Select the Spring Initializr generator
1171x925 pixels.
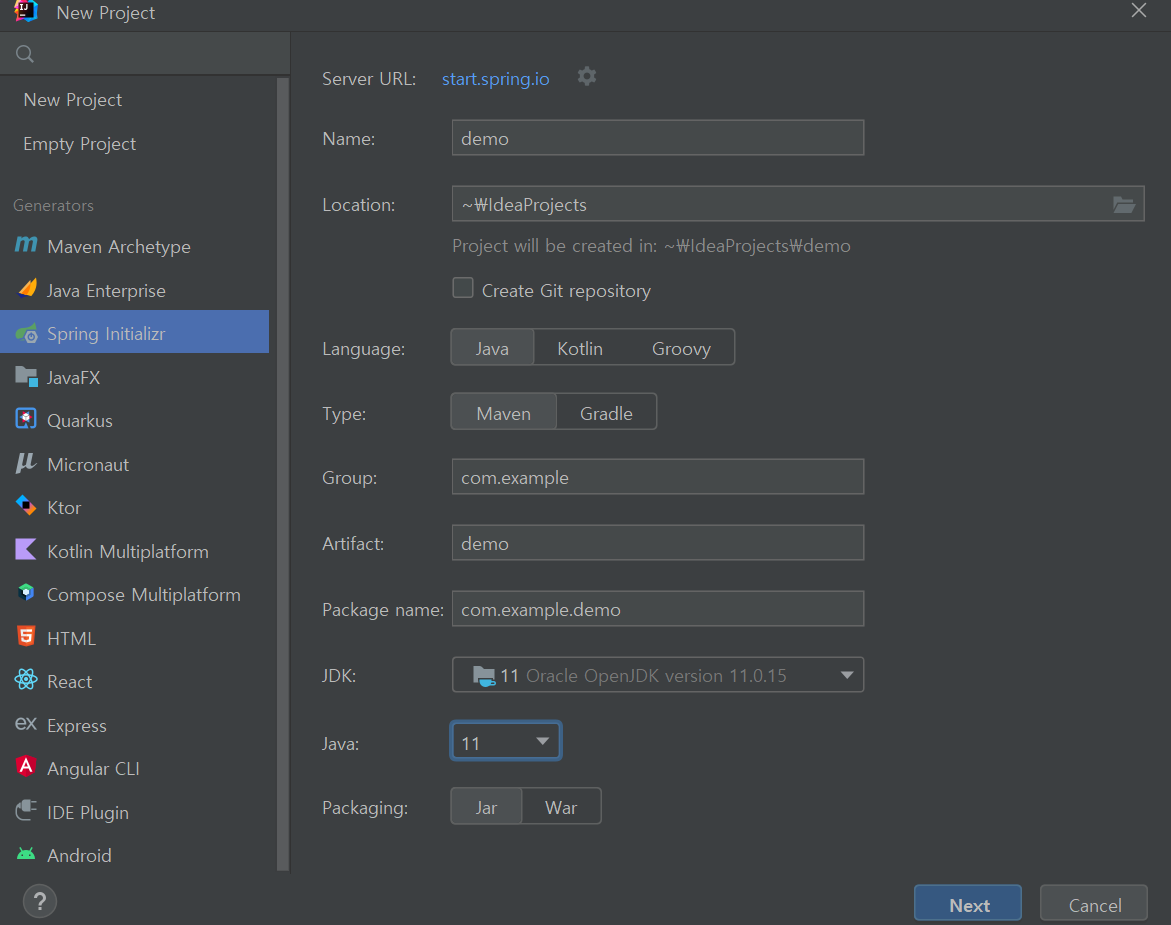click(134, 333)
